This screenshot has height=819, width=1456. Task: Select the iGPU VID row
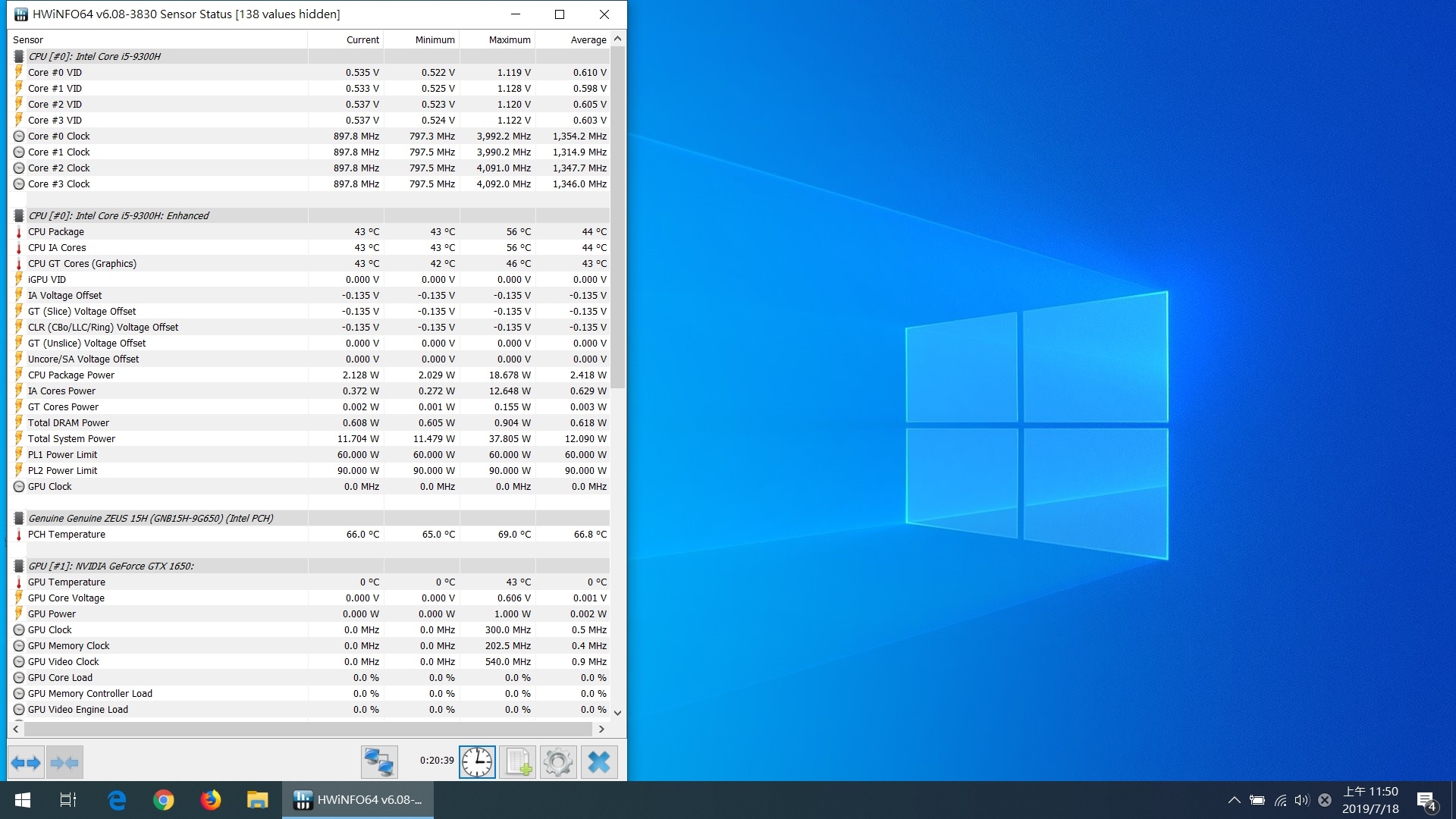(309, 279)
